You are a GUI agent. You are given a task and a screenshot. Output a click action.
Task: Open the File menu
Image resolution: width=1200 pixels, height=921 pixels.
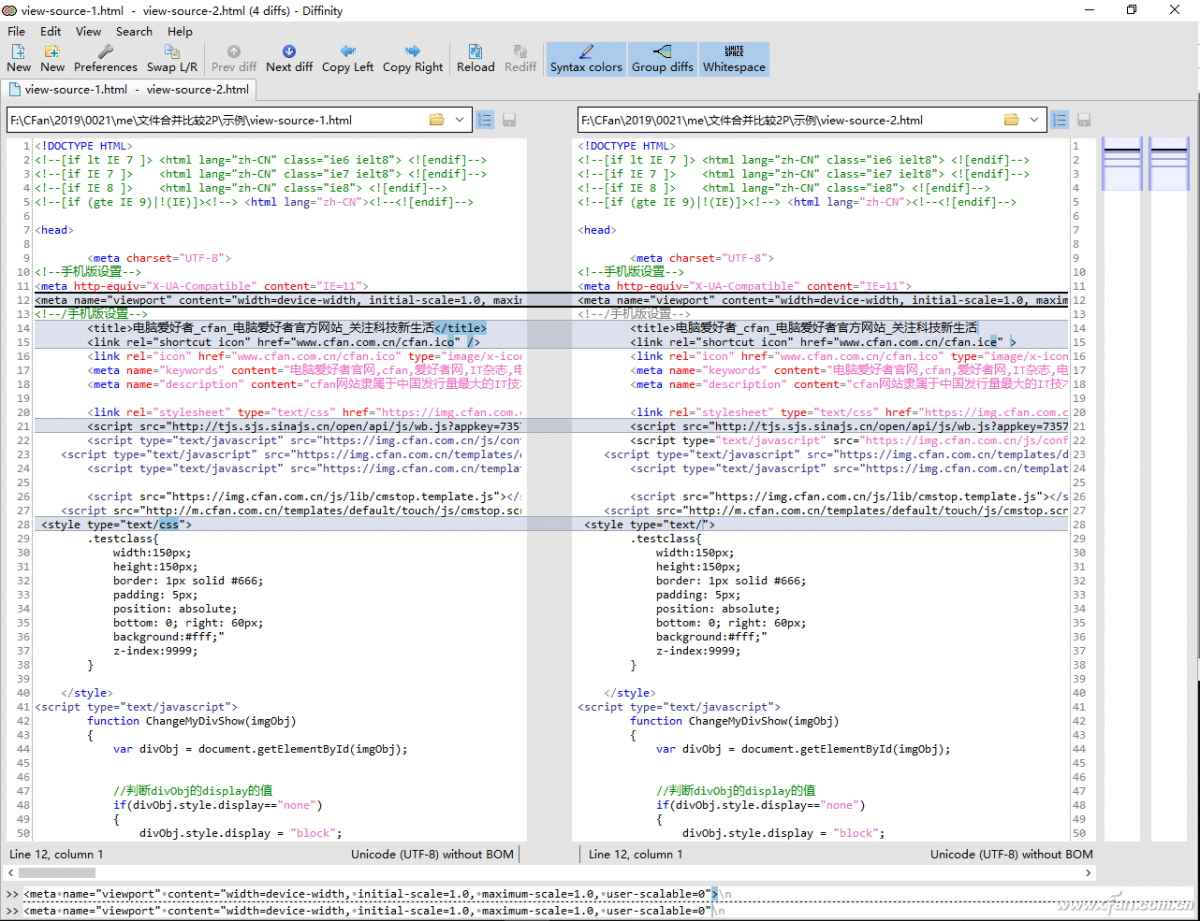pyautogui.click(x=17, y=31)
